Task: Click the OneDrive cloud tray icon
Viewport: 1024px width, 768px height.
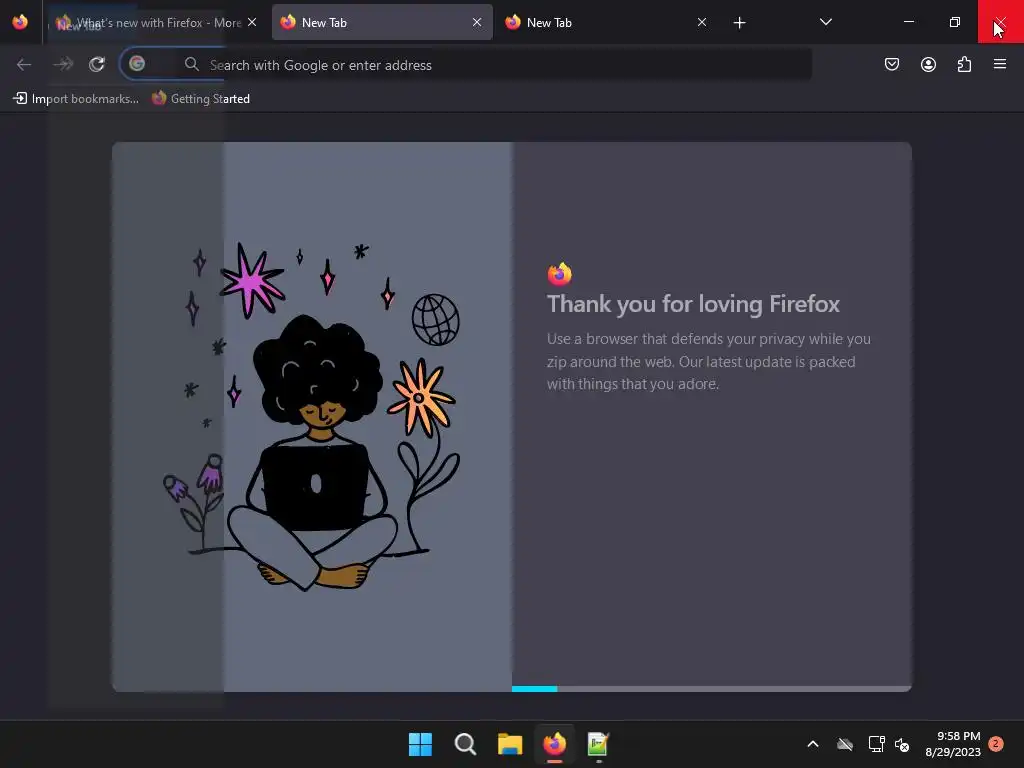Action: pos(845,744)
